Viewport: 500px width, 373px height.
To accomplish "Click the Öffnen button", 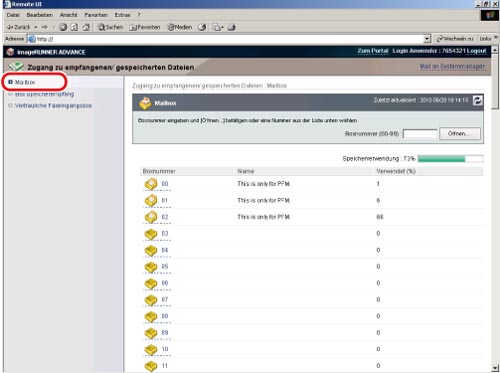I will 460,134.
